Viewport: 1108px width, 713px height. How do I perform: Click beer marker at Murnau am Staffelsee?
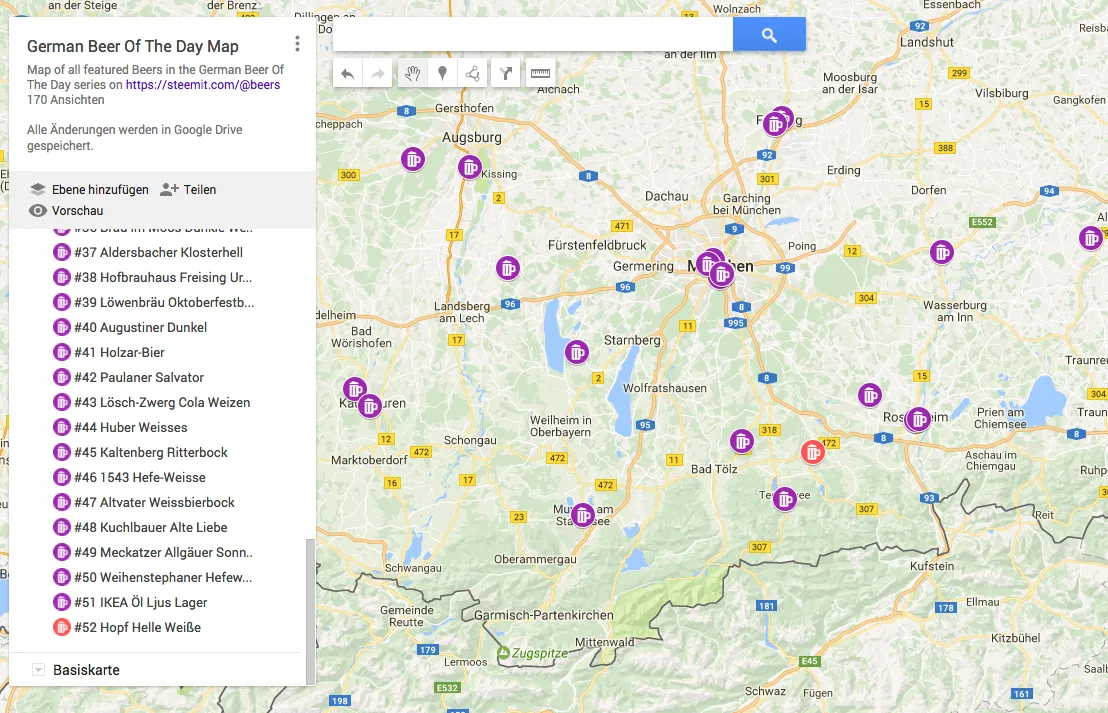(582, 515)
